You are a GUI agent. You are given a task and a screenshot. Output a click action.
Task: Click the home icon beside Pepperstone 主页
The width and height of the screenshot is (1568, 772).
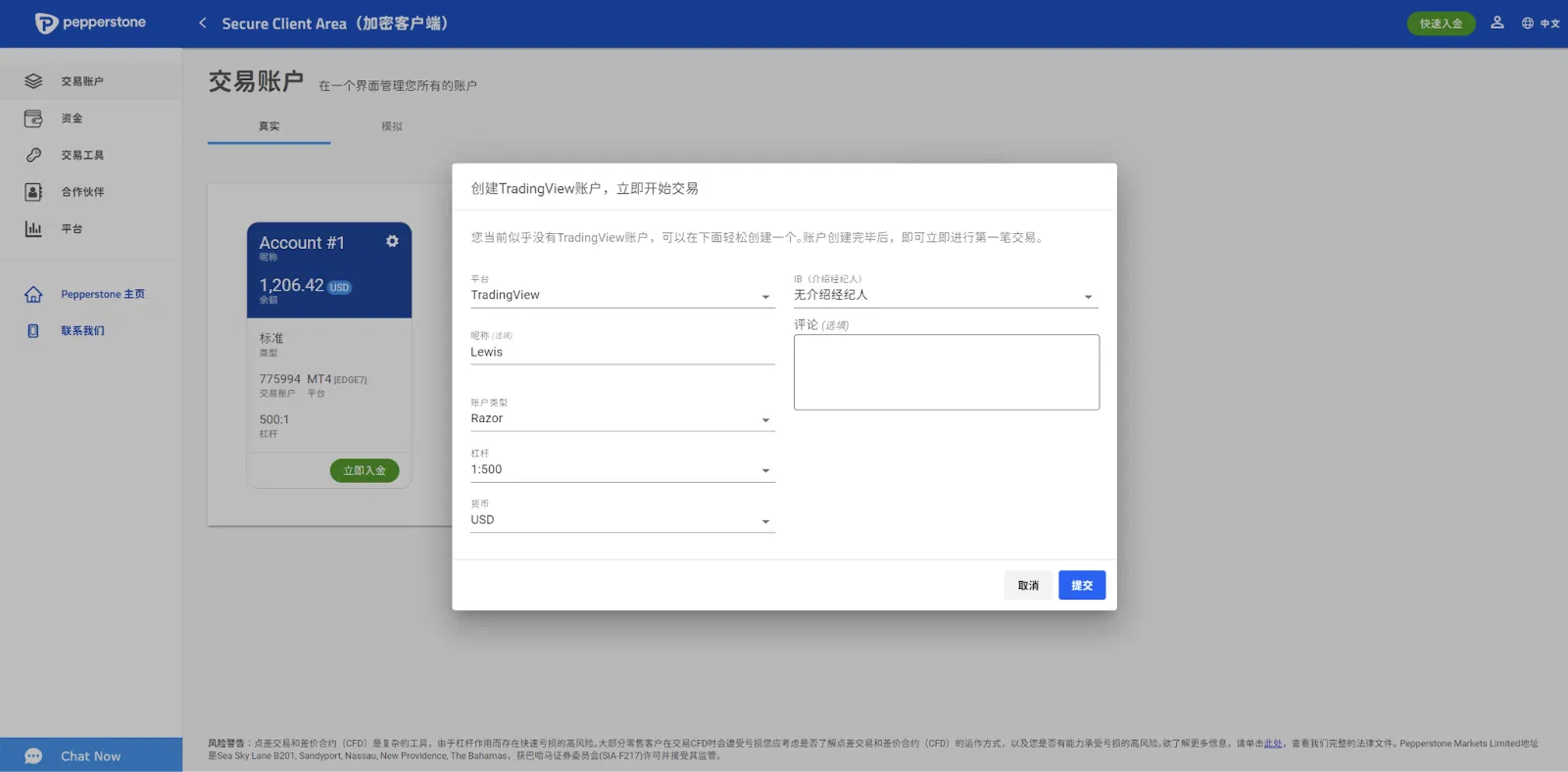[33, 294]
